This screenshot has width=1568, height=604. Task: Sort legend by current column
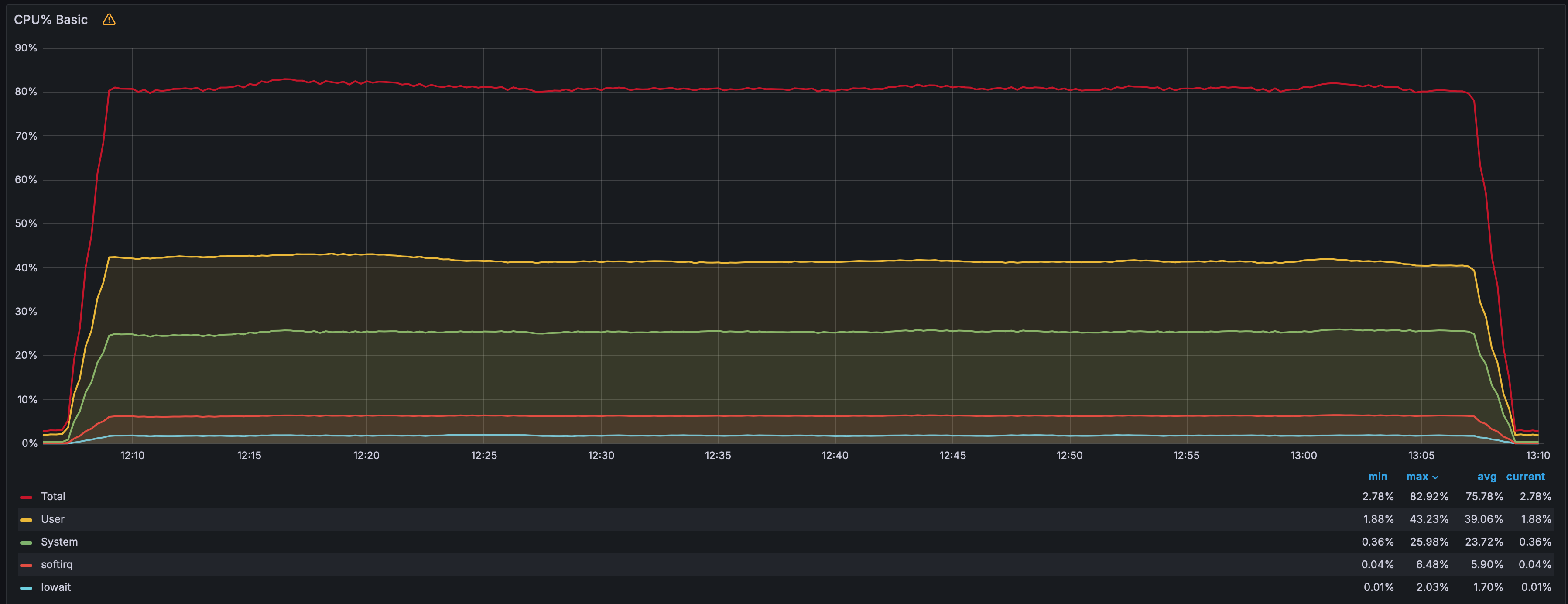point(1525,476)
